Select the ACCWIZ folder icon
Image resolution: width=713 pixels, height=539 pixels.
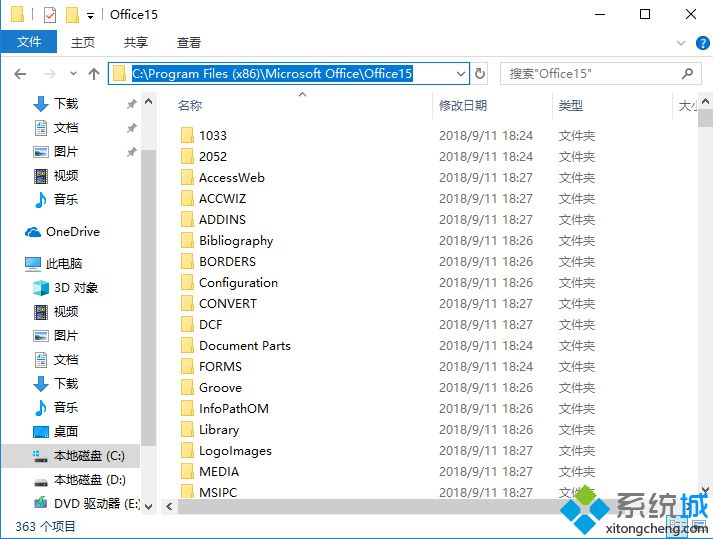[187, 198]
